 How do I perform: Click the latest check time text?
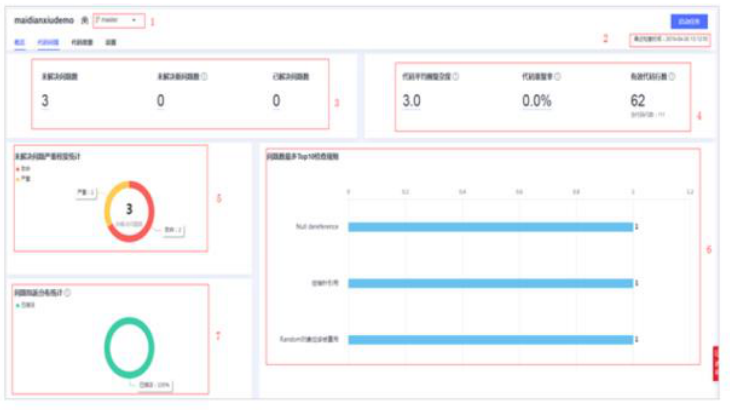(670, 40)
